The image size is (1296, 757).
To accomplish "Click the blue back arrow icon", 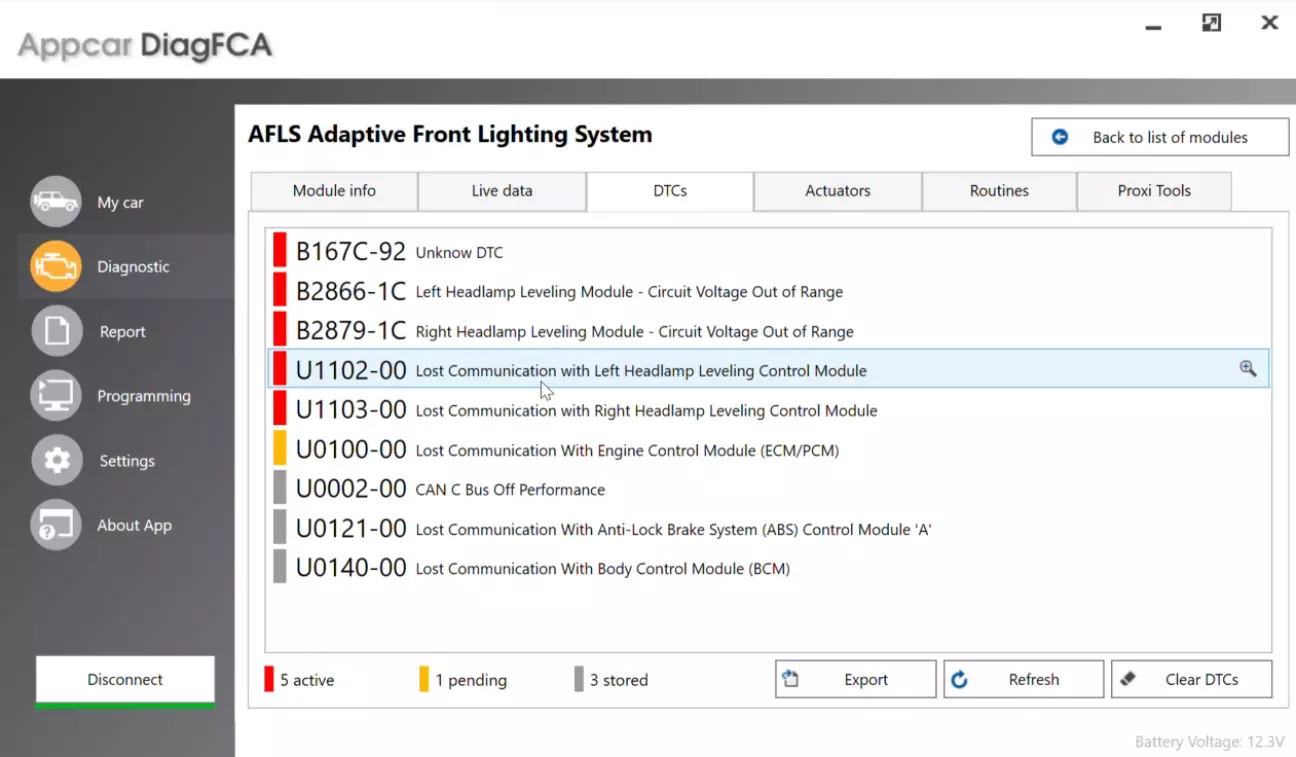I will pyautogui.click(x=1060, y=138).
